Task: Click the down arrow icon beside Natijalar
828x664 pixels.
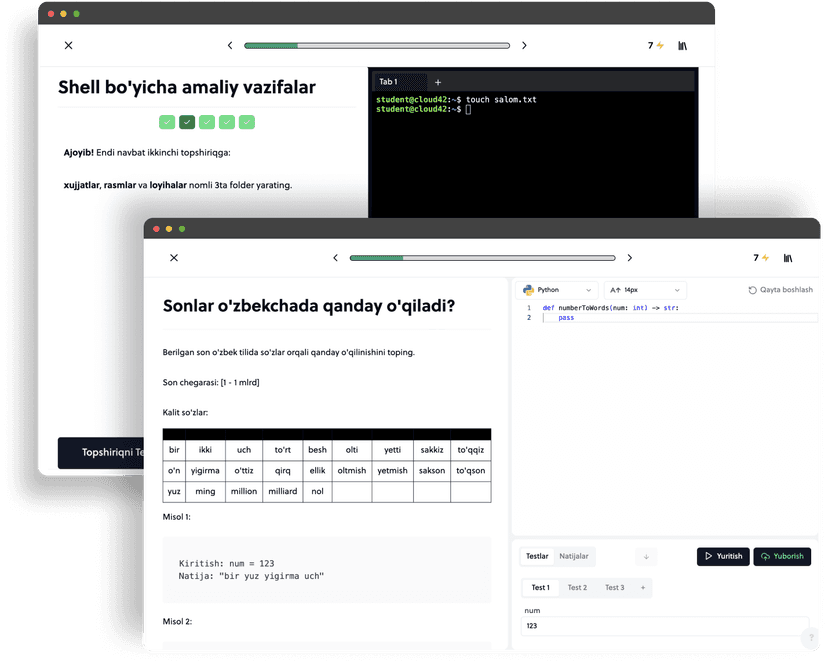Action: (647, 556)
